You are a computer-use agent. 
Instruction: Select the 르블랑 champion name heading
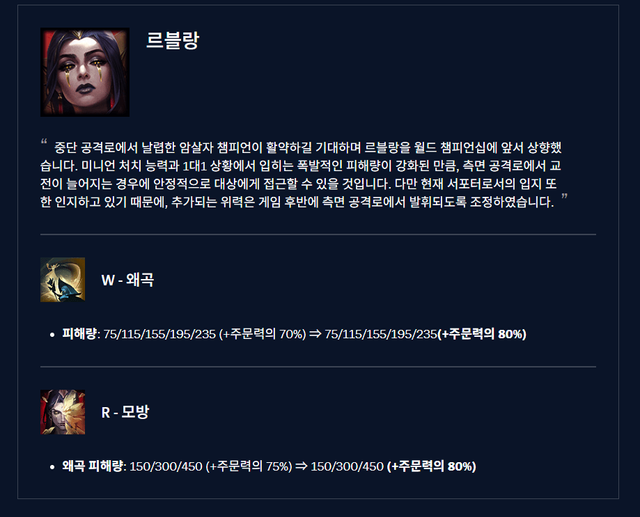click(x=173, y=40)
